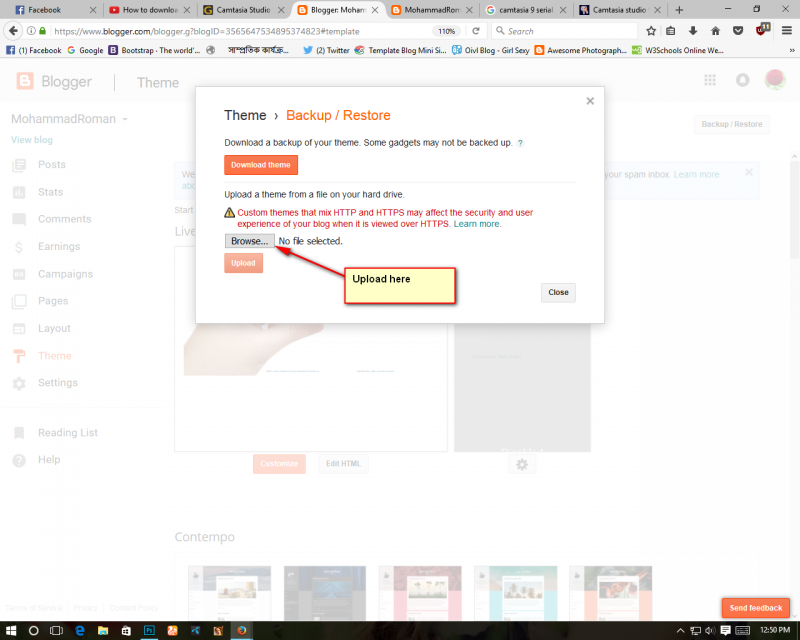Click the 110% zoom indicator
The width and height of the screenshot is (800, 640).
coord(446,31)
